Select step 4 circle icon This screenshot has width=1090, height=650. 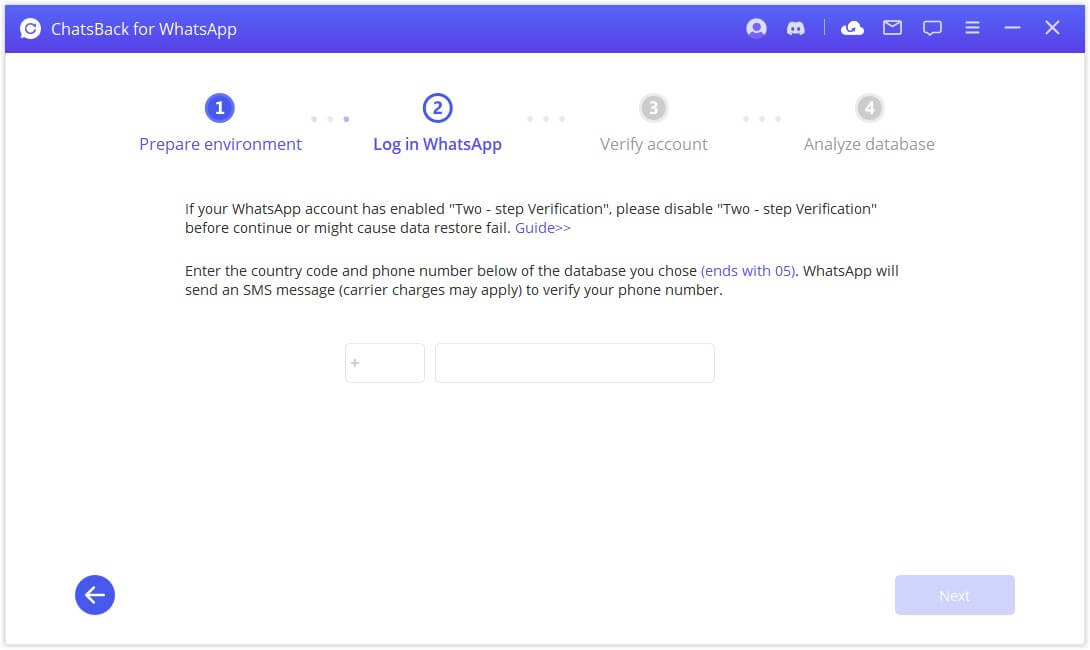pyautogui.click(x=869, y=108)
